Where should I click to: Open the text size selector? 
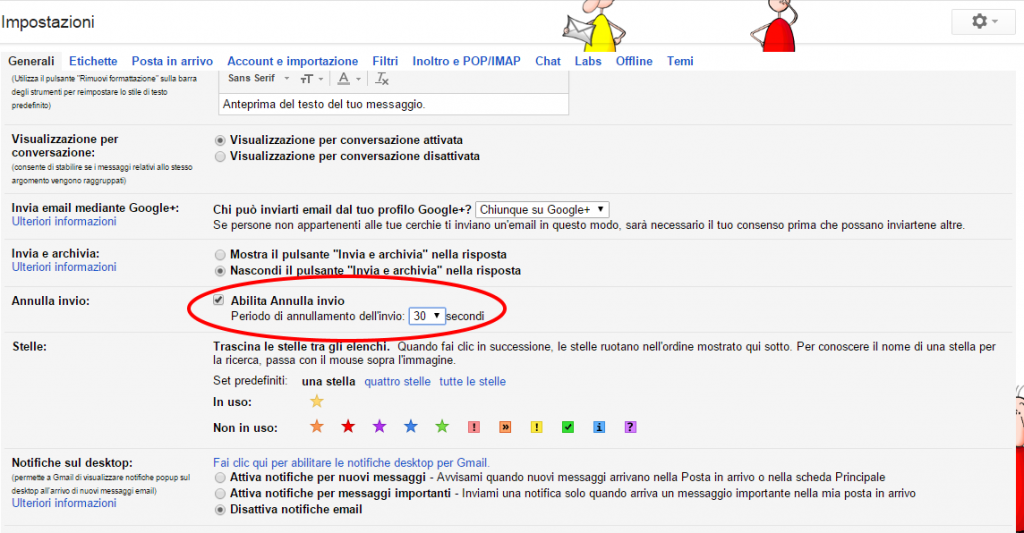pyautogui.click(x=312, y=79)
